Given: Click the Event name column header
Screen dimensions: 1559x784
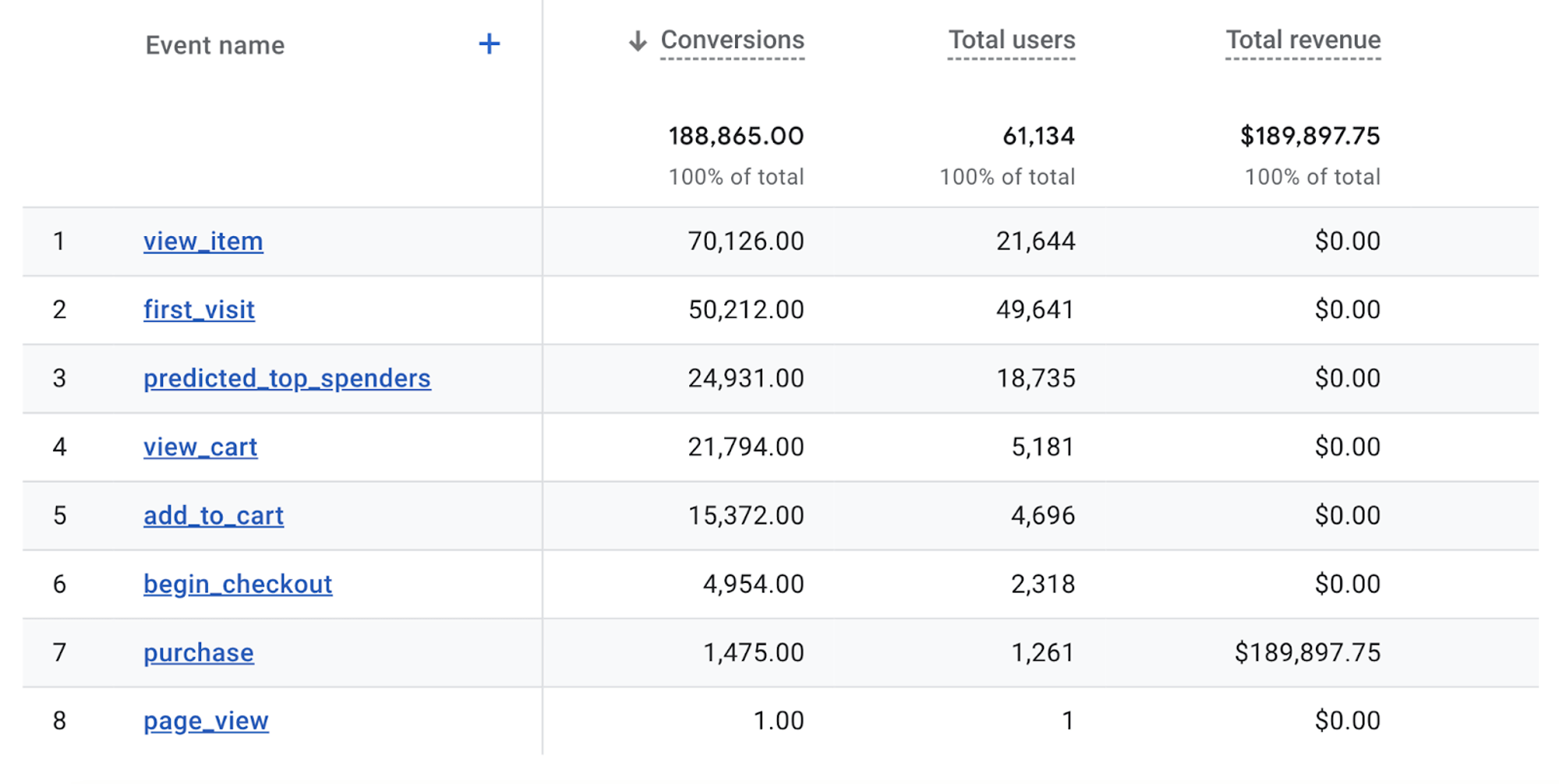Looking at the screenshot, I should (x=215, y=45).
